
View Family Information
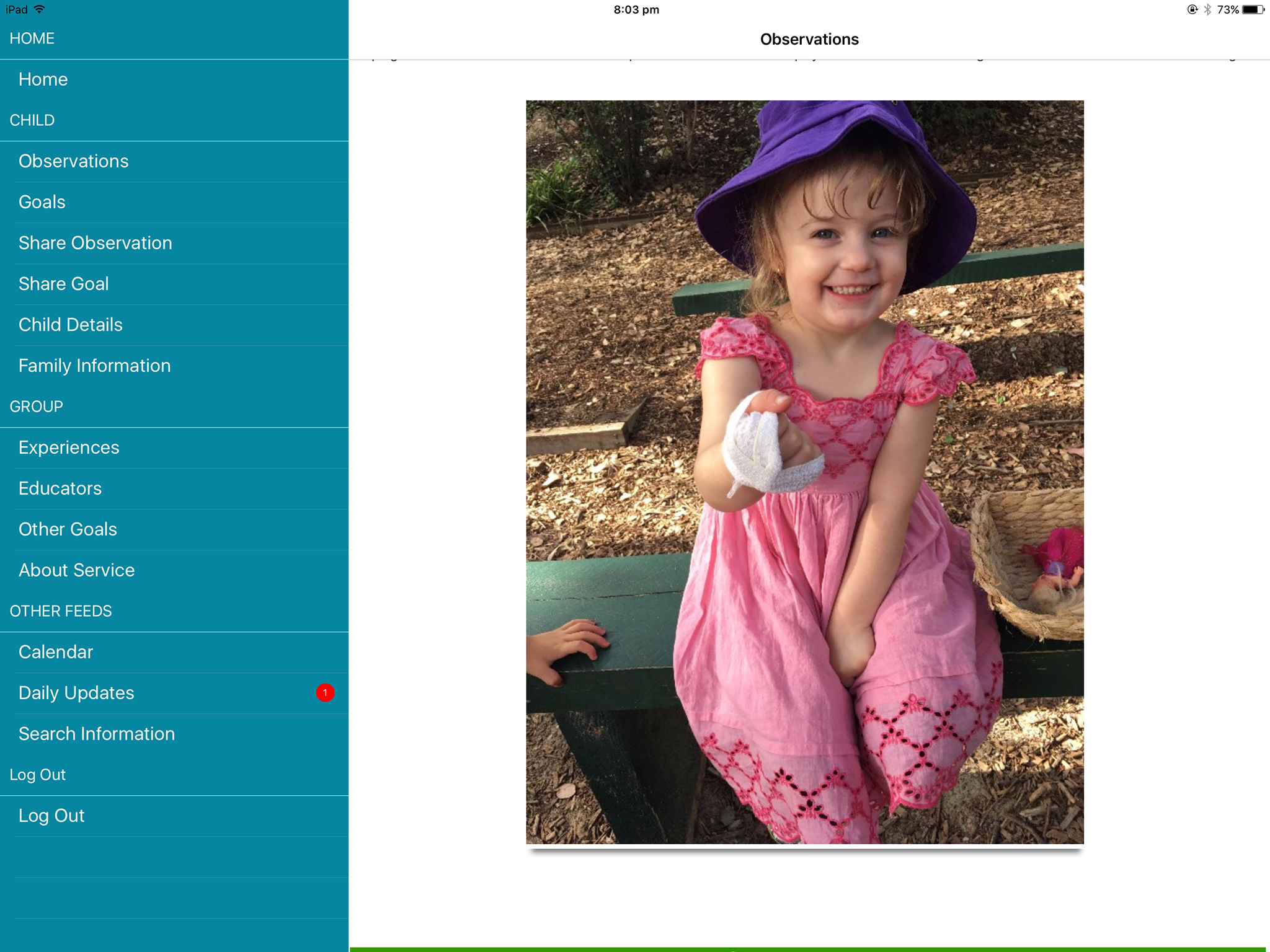coord(174,366)
